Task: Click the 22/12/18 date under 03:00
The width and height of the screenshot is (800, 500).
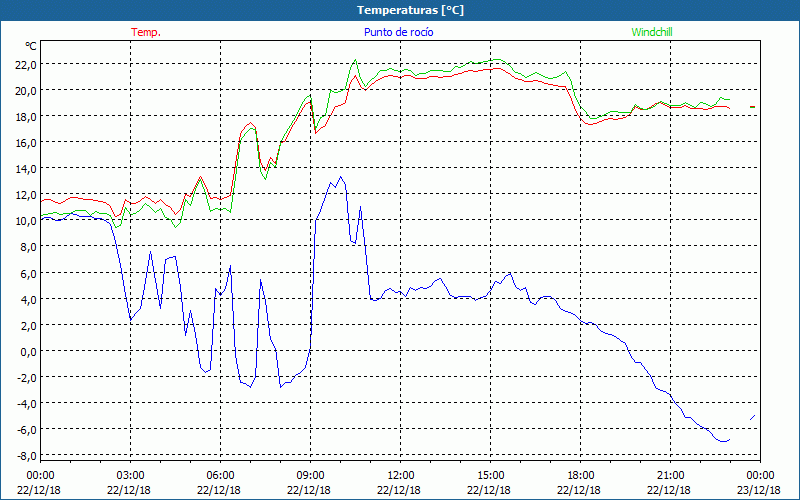Action: [130, 490]
